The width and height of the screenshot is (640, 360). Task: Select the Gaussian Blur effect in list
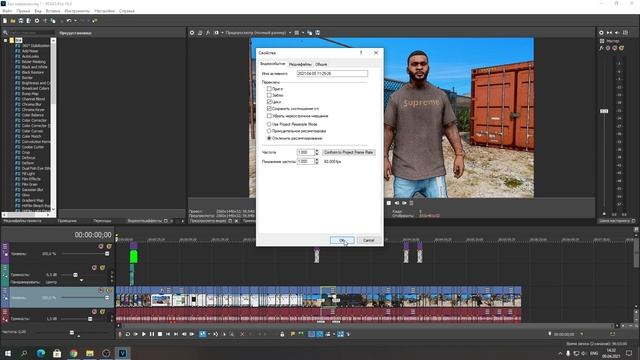(32, 189)
